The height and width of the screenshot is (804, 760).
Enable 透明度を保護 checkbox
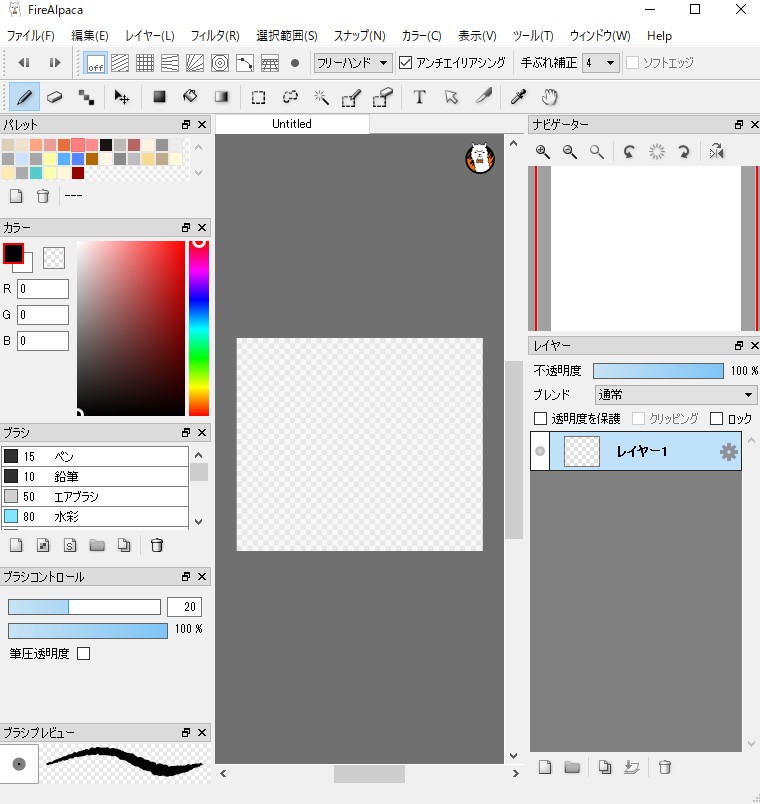(540, 418)
